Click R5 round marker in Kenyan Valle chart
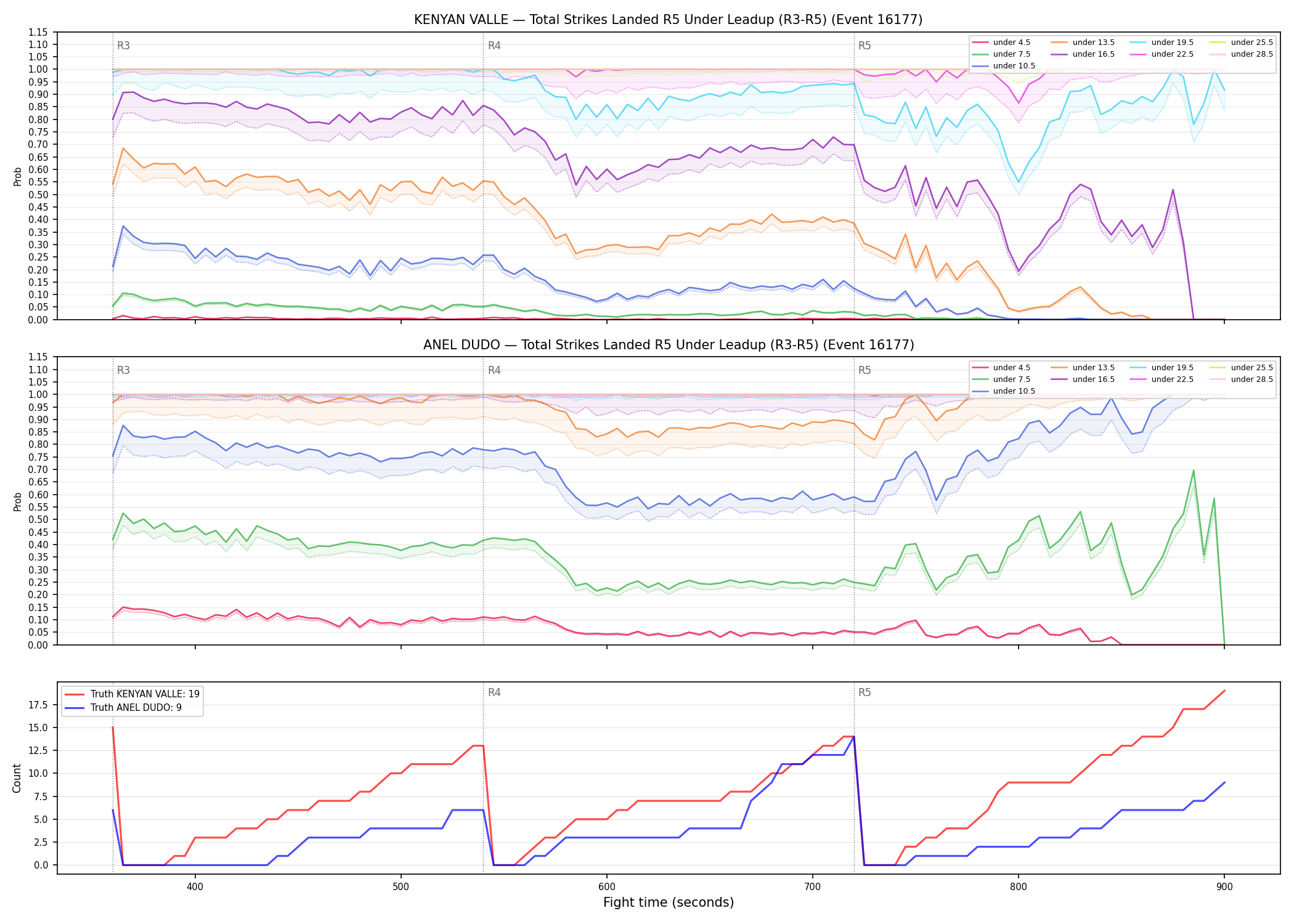 coord(865,46)
